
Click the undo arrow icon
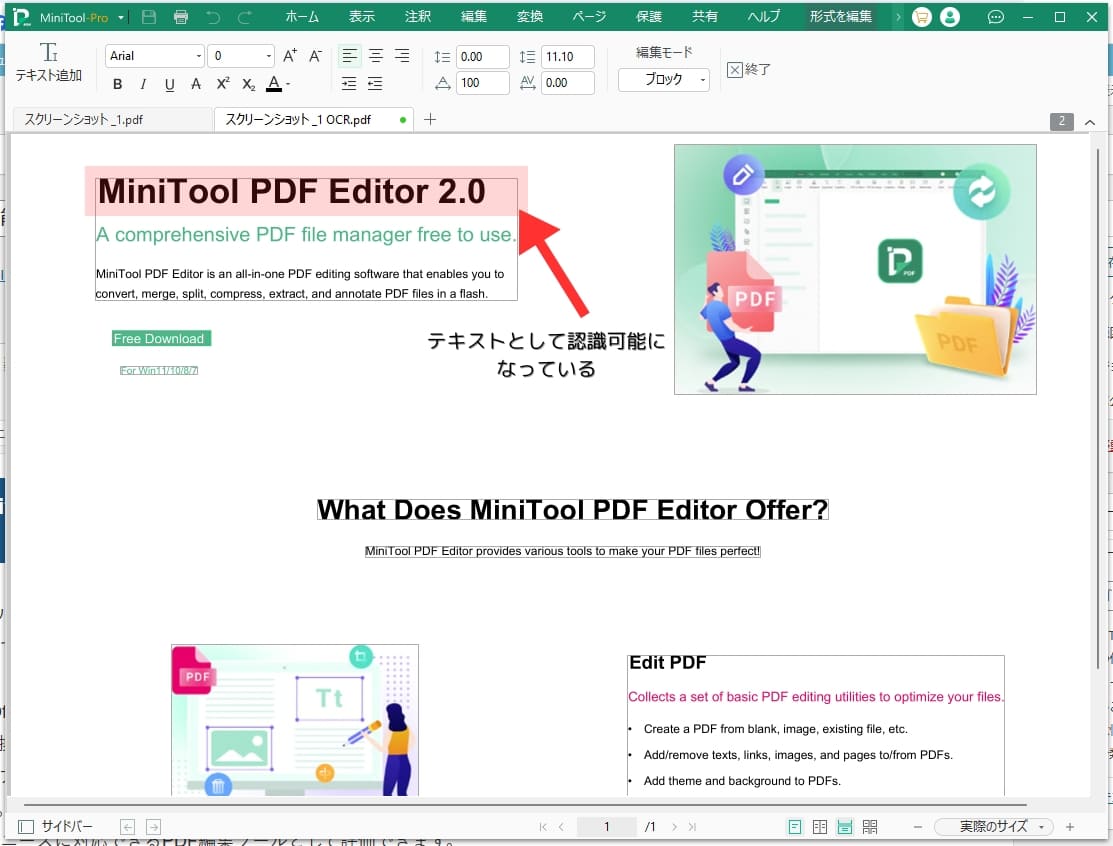click(x=213, y=17)
